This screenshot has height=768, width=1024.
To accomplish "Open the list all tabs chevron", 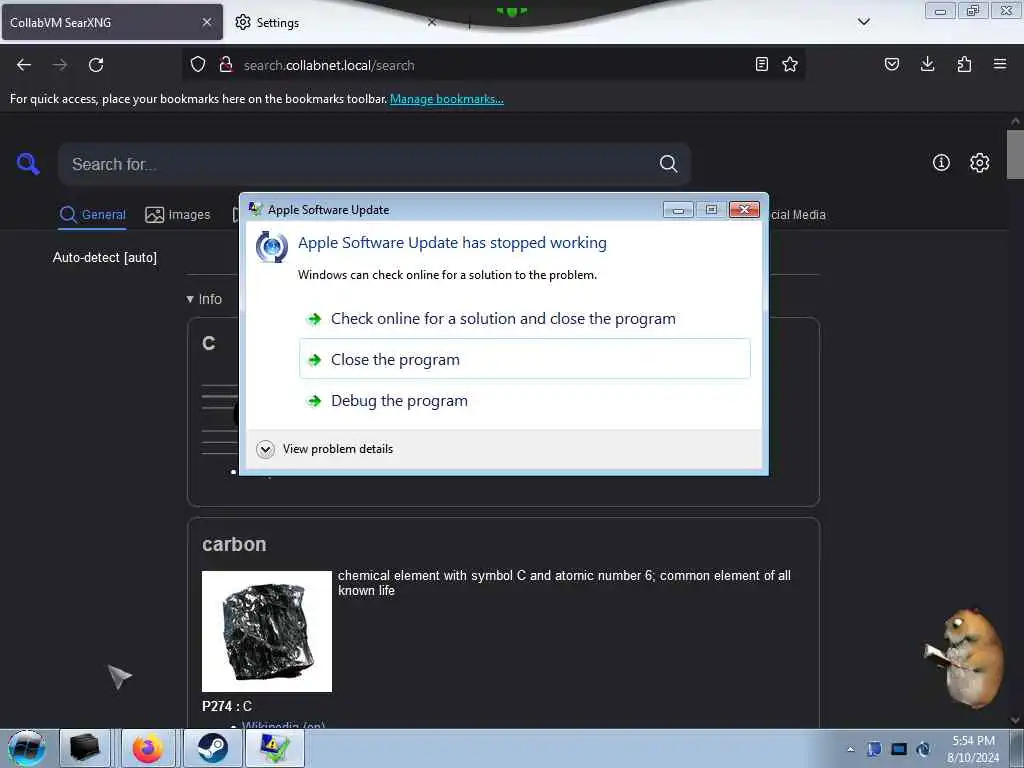I will pyautogui.click(x=864, y=22).
